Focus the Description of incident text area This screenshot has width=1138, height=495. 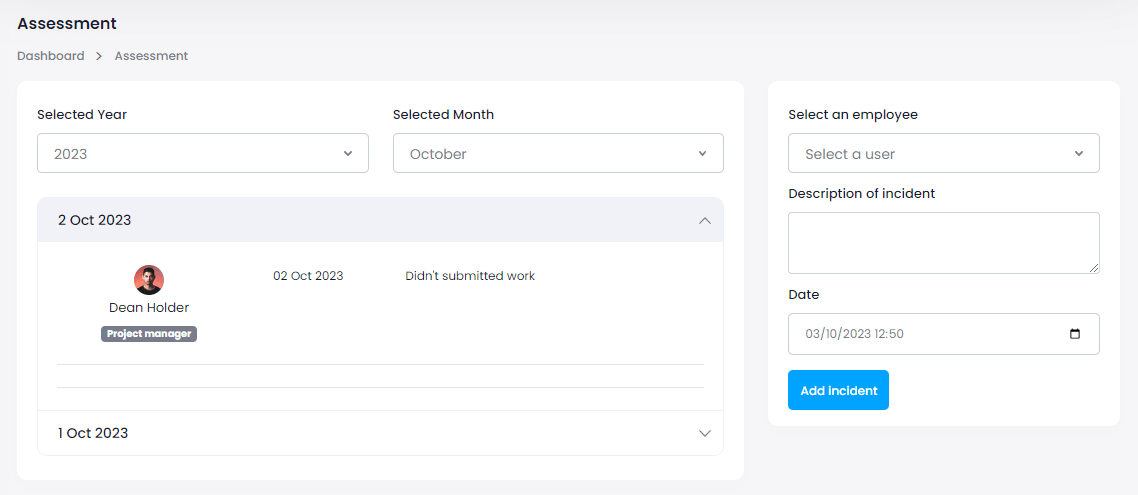click(x=943, y=242)
